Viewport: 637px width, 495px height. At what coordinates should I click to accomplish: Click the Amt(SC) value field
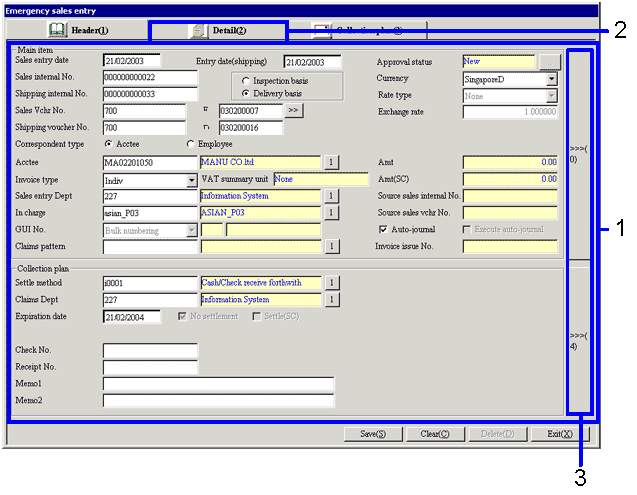coord(510,179)
